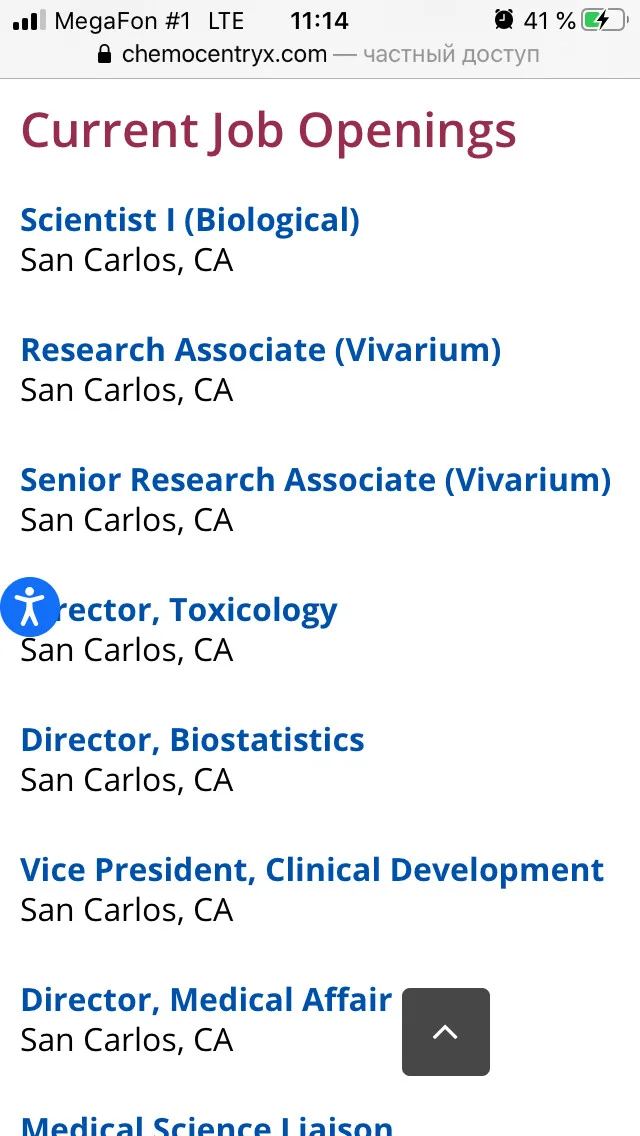Tap the chemocentryx.com address bar
Image resolution: width=640 pixels, height=1136 pixels.
319,54
